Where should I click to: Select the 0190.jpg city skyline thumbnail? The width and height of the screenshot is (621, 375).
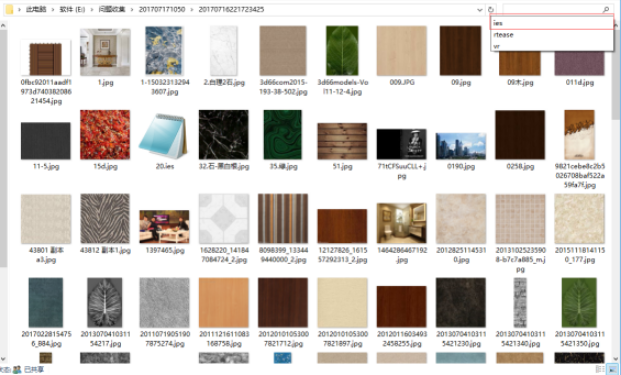point(461,146)
